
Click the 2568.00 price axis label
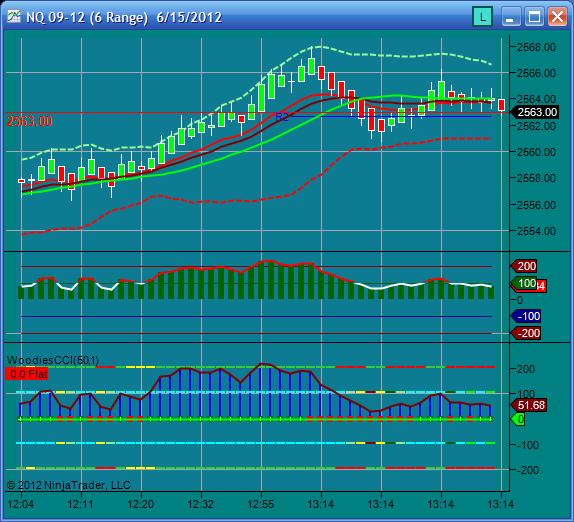536,47
